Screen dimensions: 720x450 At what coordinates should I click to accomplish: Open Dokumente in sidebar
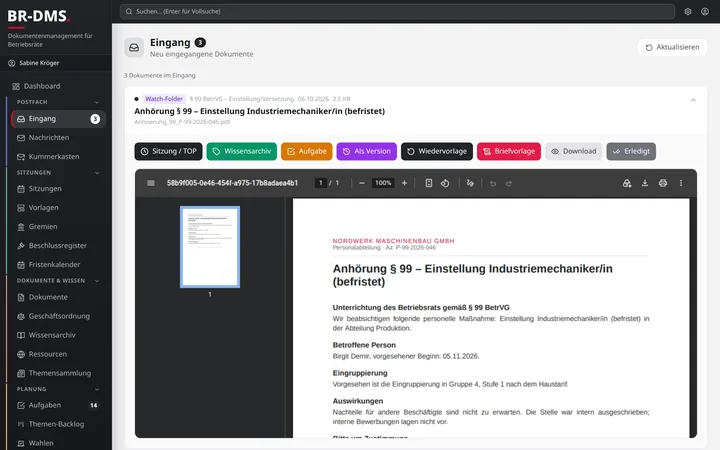coord(58,297)
